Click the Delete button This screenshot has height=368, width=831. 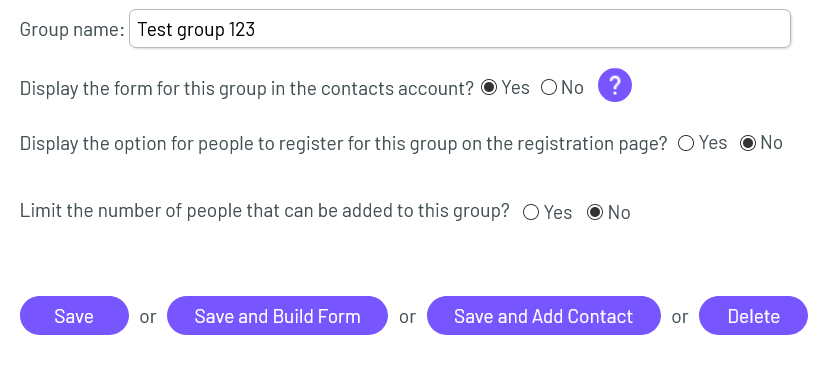click(x=753, y=316)
